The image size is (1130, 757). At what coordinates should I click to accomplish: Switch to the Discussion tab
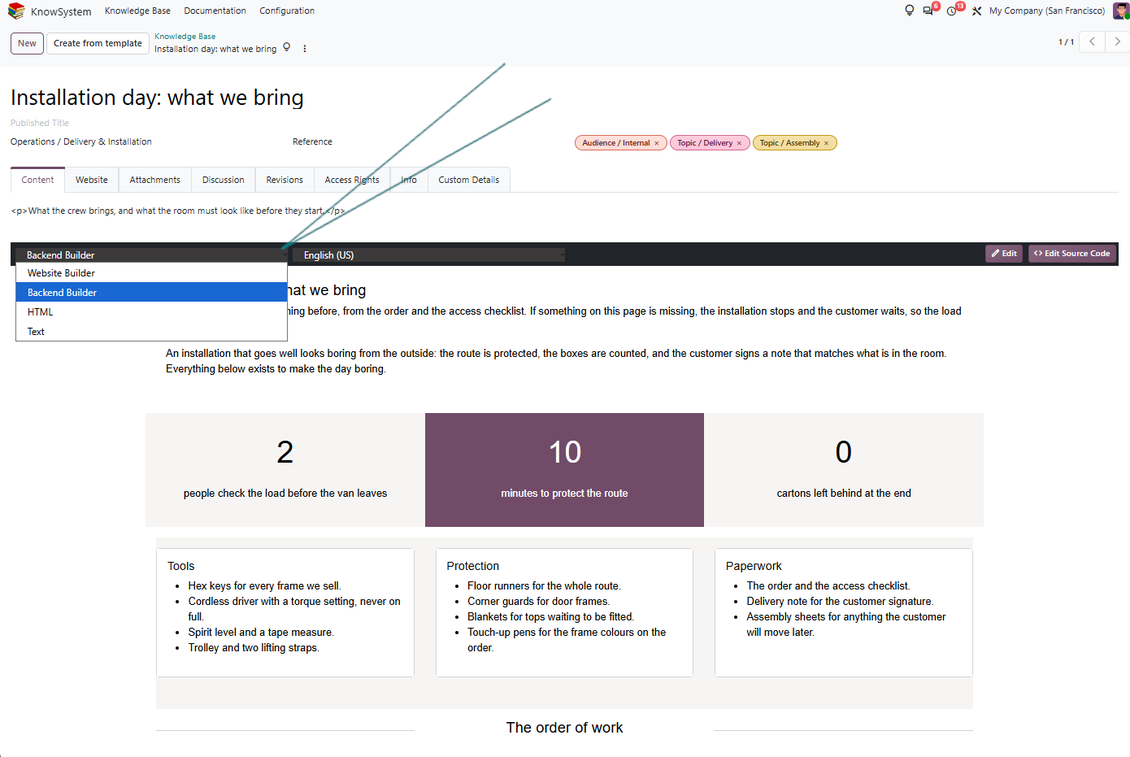tap(223, 180)
